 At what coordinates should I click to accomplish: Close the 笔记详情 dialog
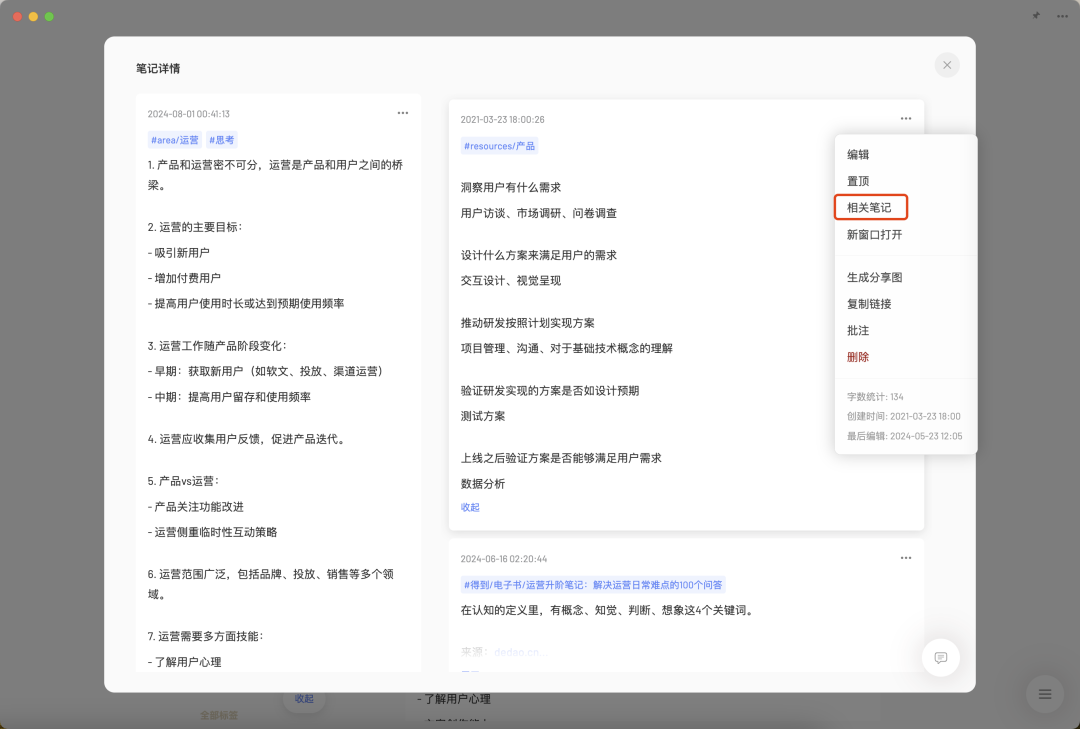click(x=947, y=65)
